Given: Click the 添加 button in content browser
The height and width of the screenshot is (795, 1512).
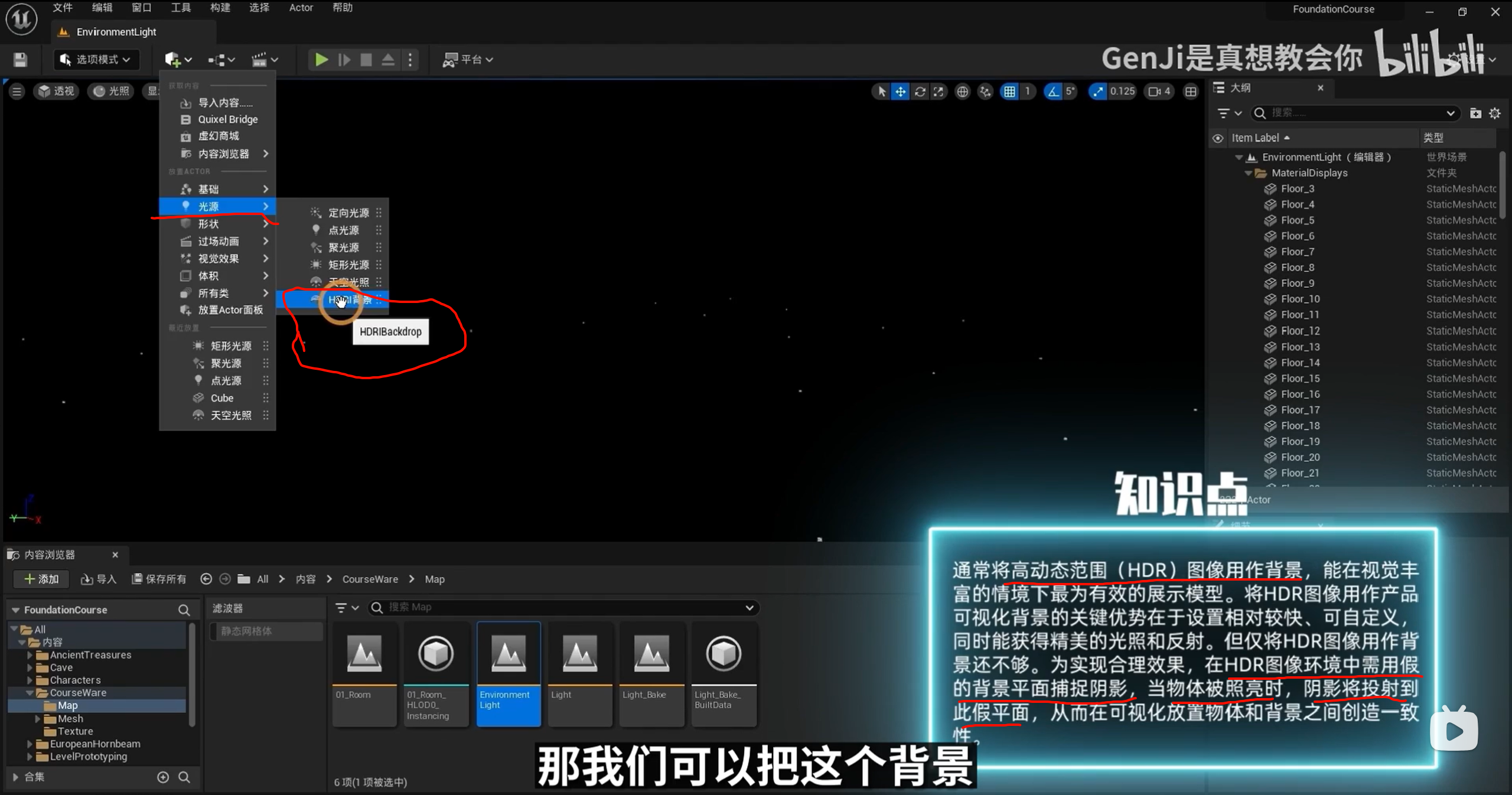Looking at the screenshot, I should coord(41,579).
